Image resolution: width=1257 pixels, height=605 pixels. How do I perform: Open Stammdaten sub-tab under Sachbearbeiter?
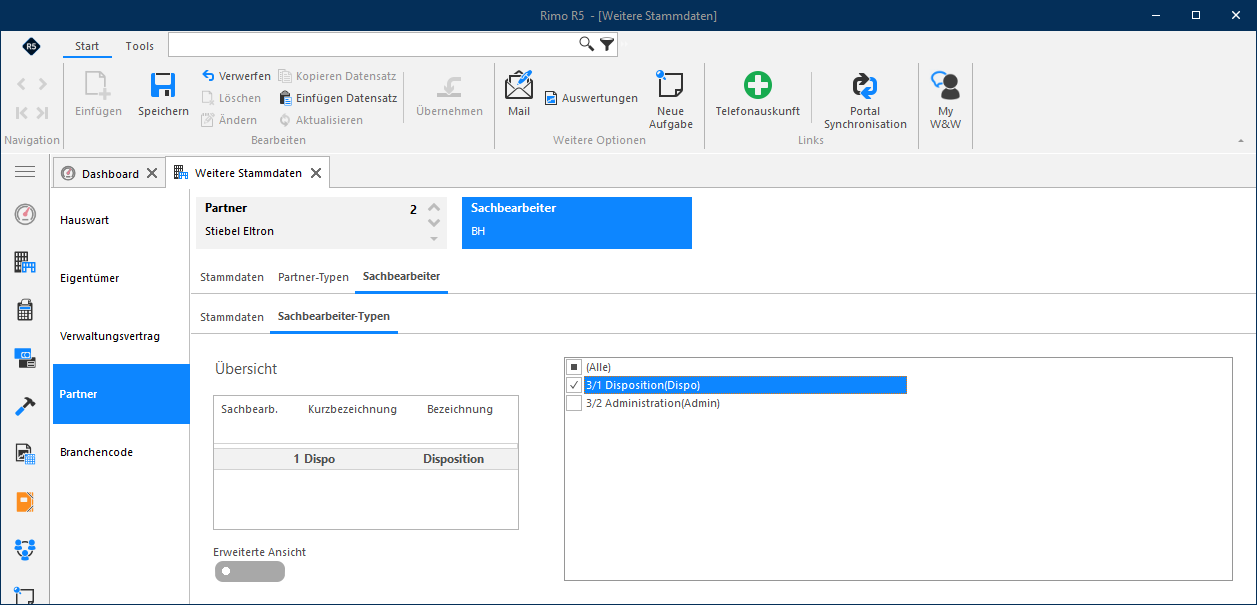pos(232,317)
